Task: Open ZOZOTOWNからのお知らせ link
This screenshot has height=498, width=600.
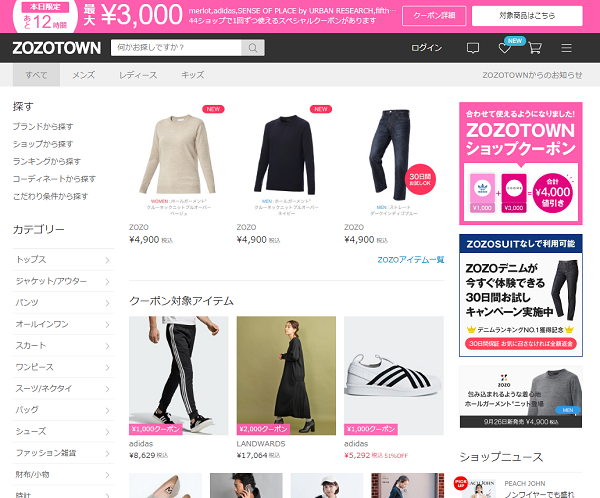Action: click(532, 75)
